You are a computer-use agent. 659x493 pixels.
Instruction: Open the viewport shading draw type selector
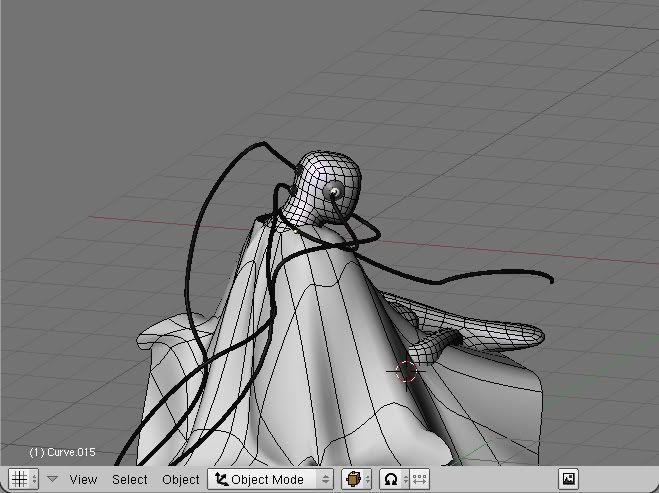click(356, 479)
